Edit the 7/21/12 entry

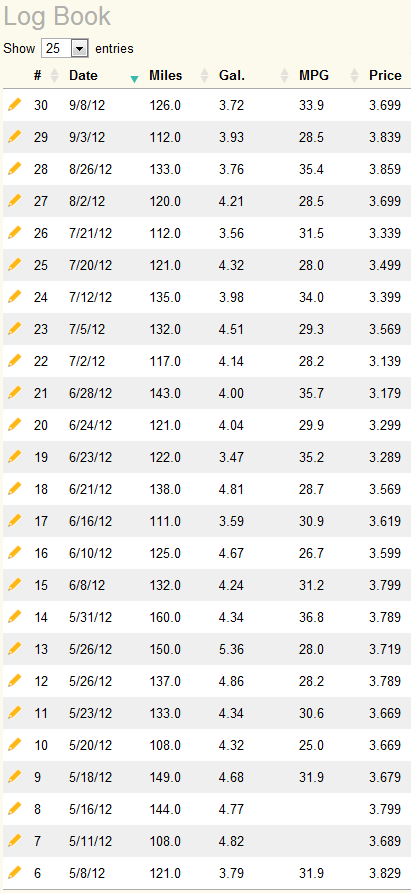15,232
